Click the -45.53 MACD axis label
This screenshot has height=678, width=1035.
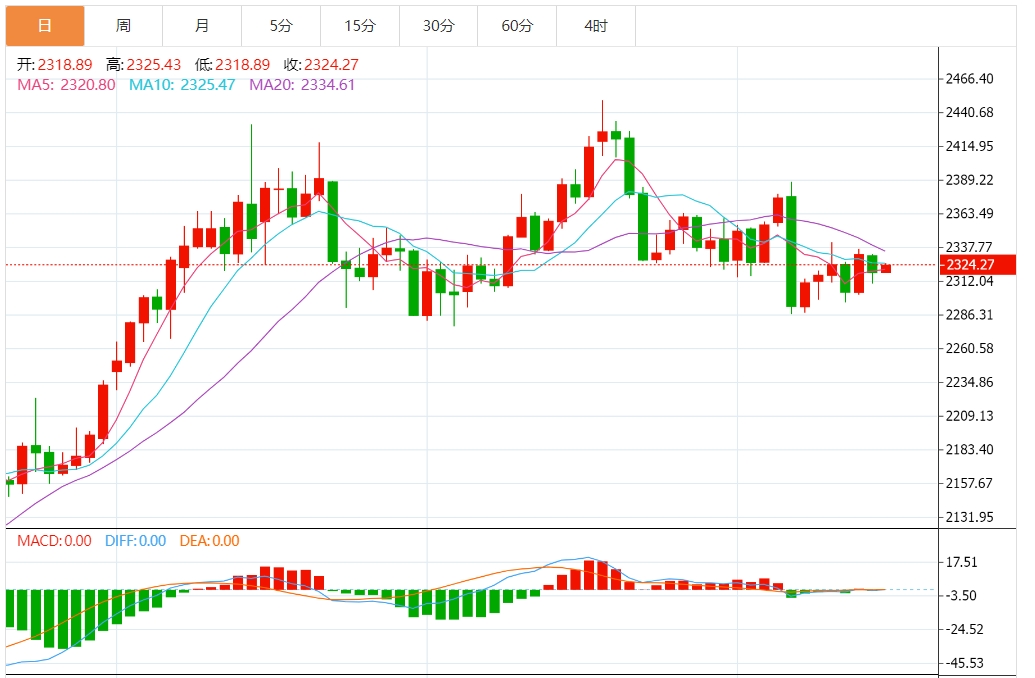tap(964, 663)
